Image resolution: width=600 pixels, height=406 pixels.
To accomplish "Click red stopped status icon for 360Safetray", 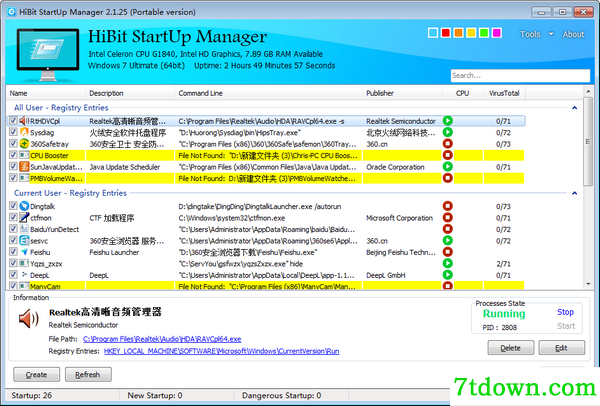I will pyautogui.click(x=448, y=144).
